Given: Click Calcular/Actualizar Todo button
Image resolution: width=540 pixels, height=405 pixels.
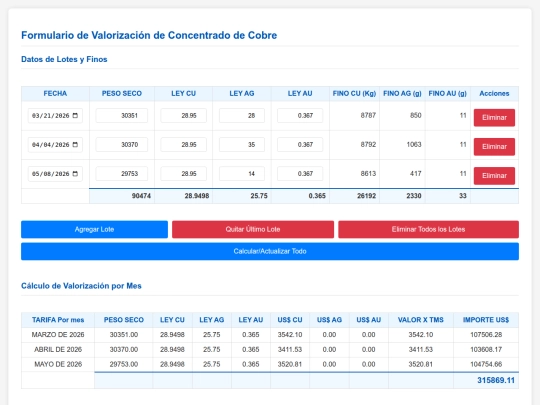Looking at the screenshot, I should 270,251.
